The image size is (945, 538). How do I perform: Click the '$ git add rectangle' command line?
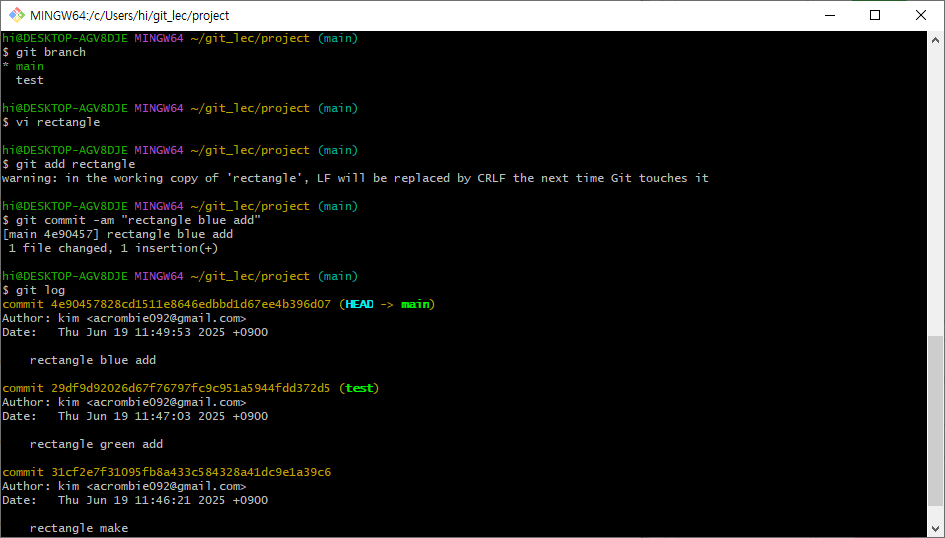pos(69,164)
